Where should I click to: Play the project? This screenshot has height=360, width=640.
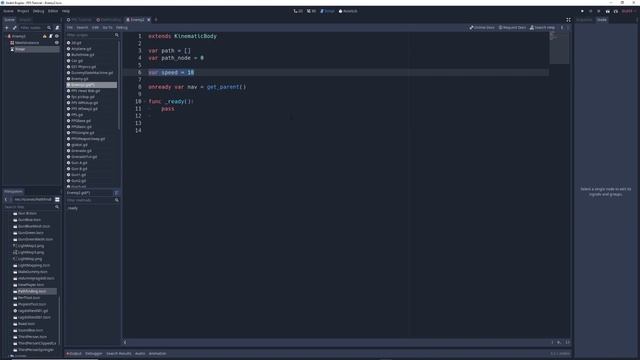(582, 11)
